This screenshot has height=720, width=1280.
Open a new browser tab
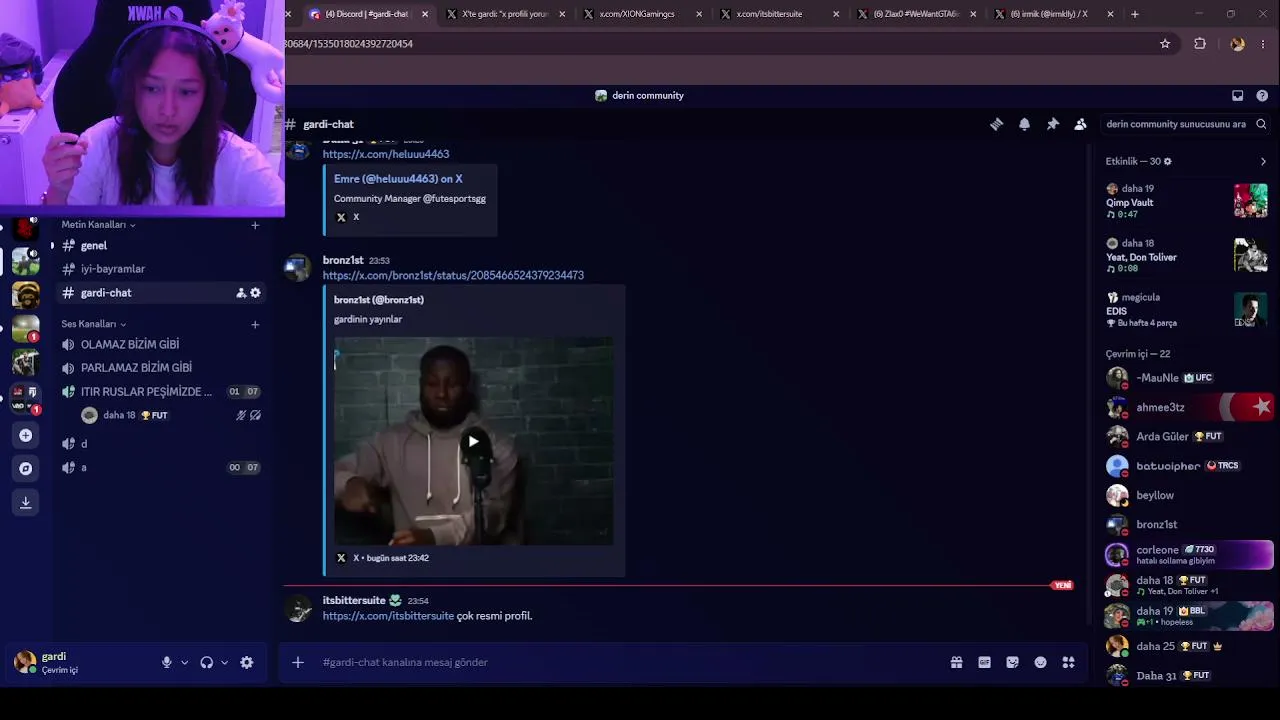(1134, 14)
